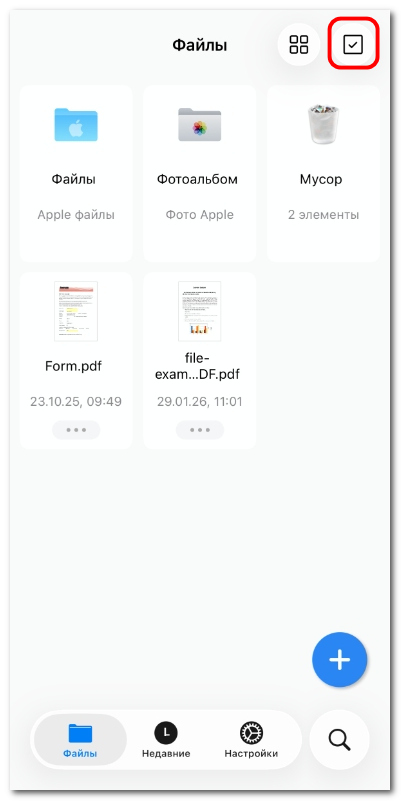Image resolution: width=401 pixels, height=801 pixels.
Task: Open the Фотоальбом photo folder icon
Action: click(200, 125)
